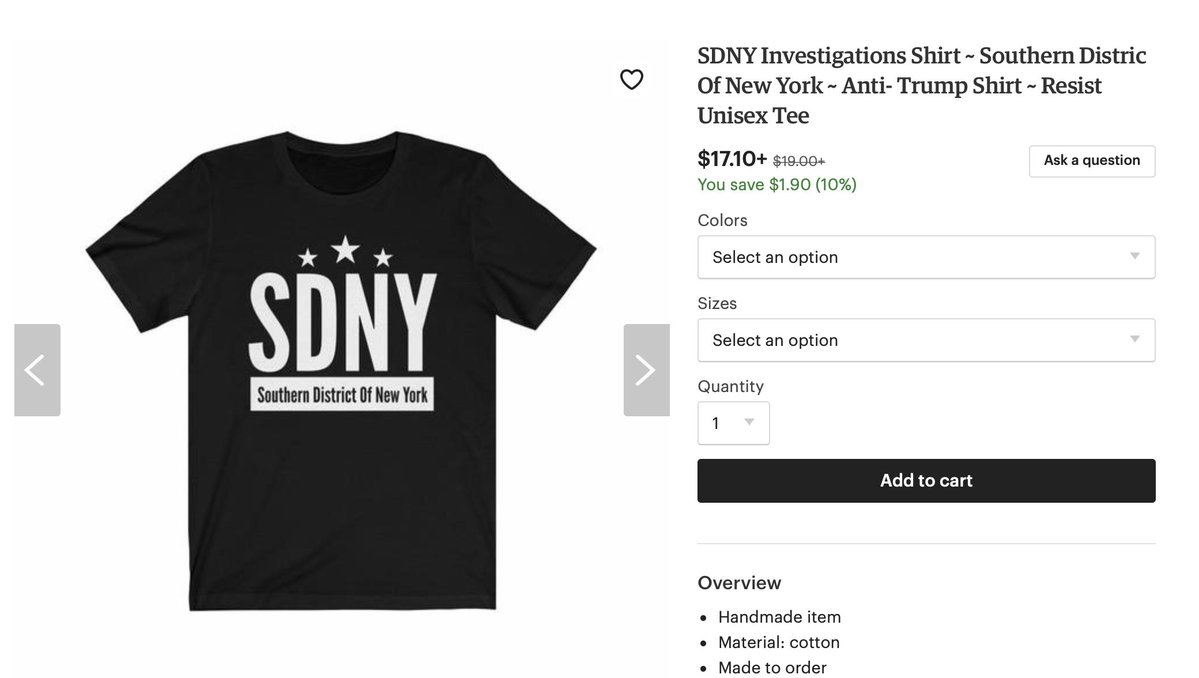1199x678 pixels.
Task: Click the Quantity selector arrow icon
Action: pyautogui.click(x=749, y=422)
